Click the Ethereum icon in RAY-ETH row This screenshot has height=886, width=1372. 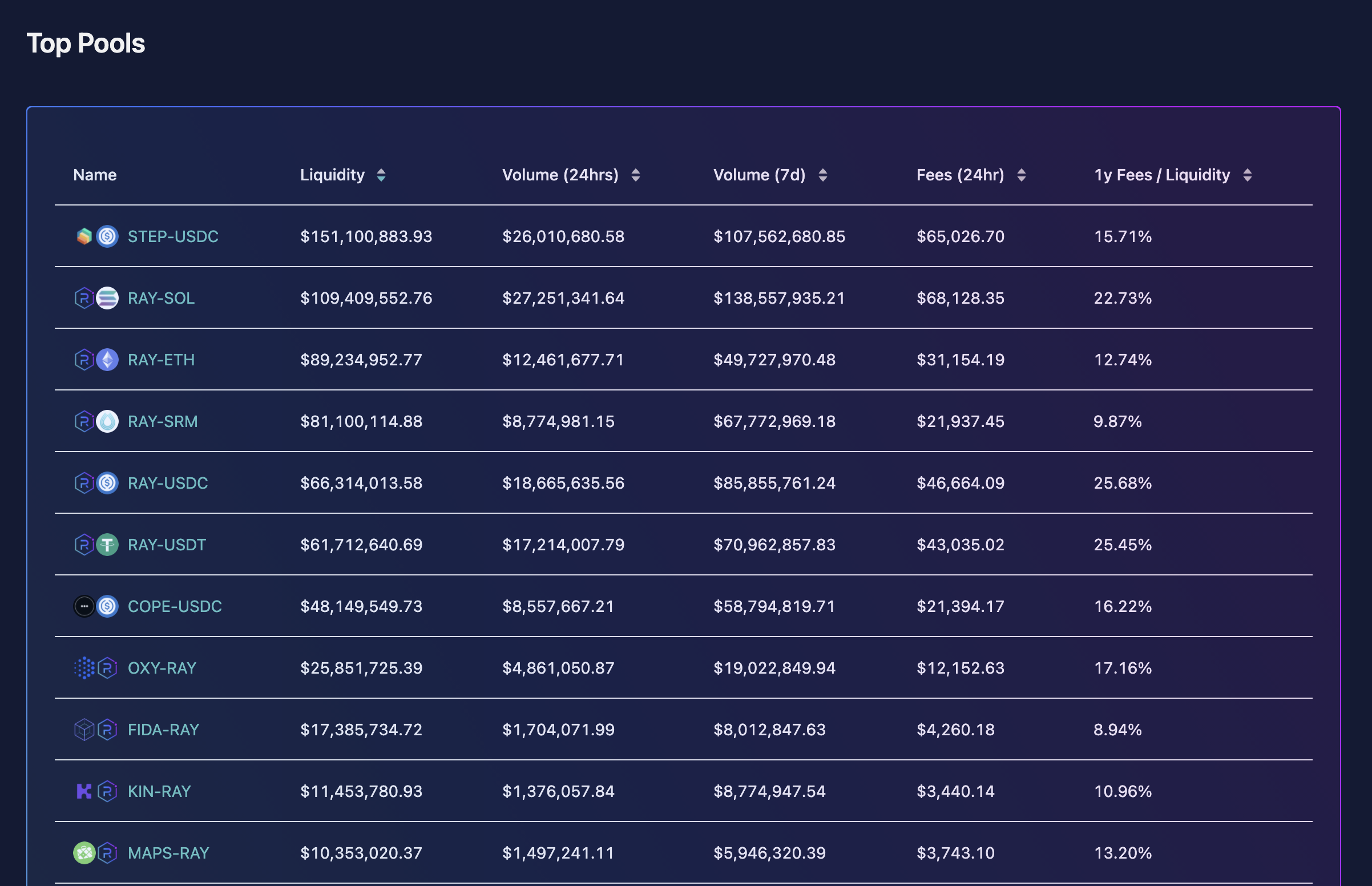pyautogui.click(x=107, y=360)
